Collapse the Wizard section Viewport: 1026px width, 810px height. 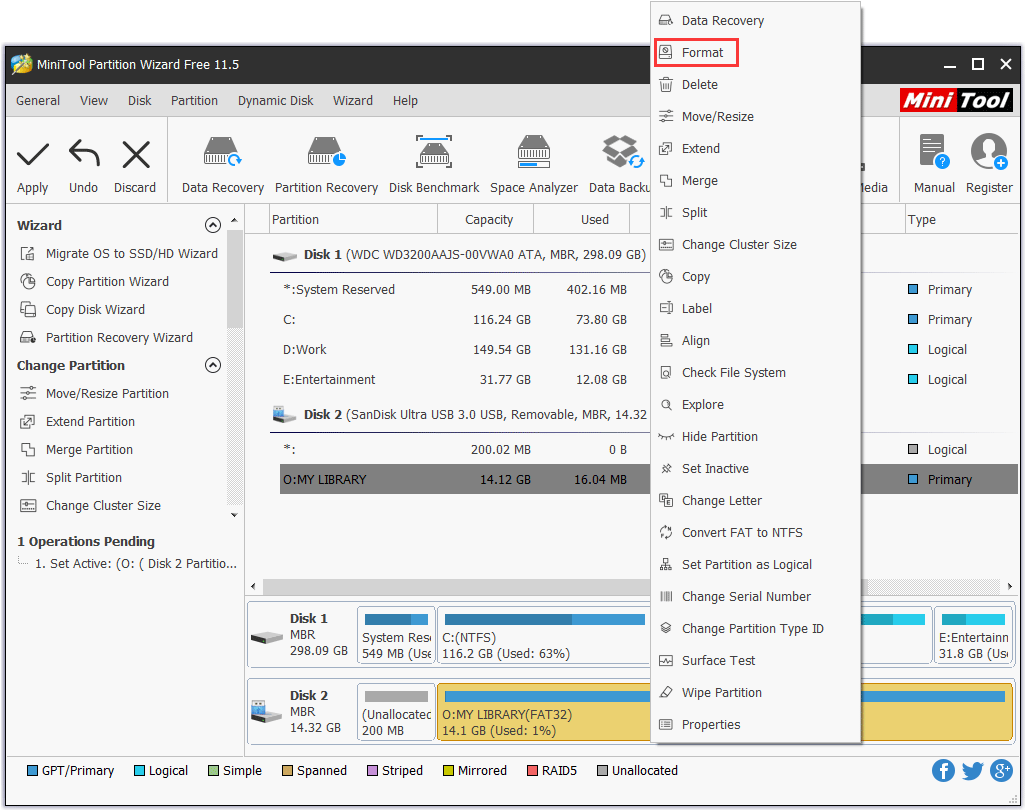[213, 226]
